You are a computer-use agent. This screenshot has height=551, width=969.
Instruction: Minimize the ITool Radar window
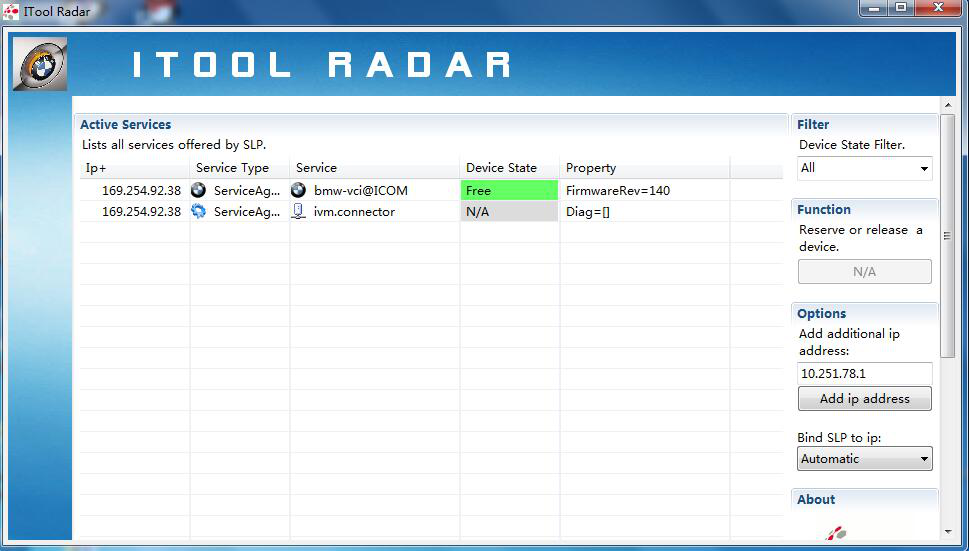[x=874, y=8]
